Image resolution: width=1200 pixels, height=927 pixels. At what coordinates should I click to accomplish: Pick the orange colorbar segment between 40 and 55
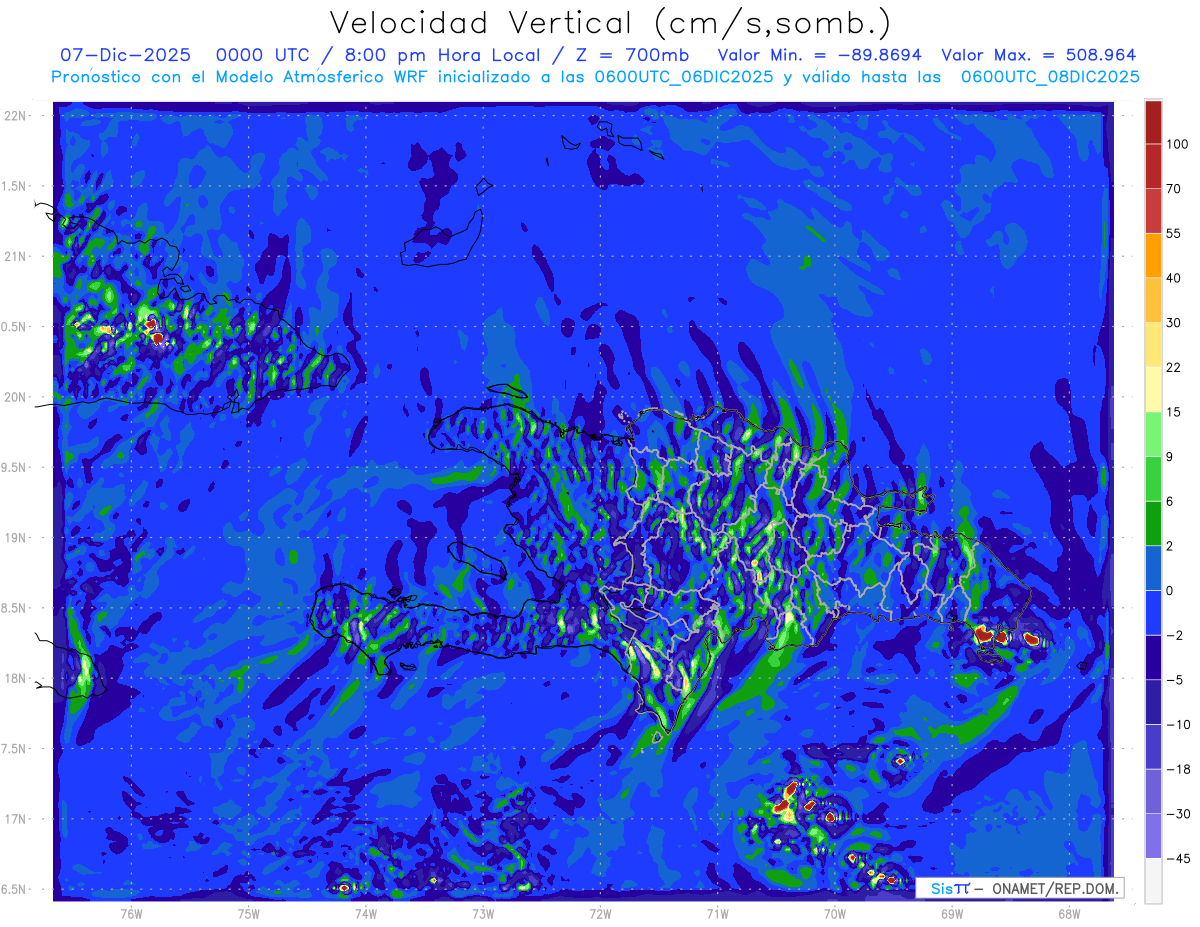coord(1153,256)
